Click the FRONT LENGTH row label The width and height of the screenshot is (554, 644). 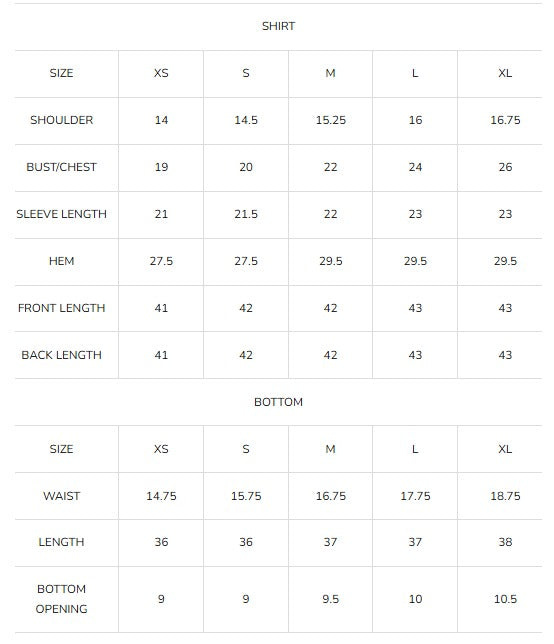coord(62,308)
